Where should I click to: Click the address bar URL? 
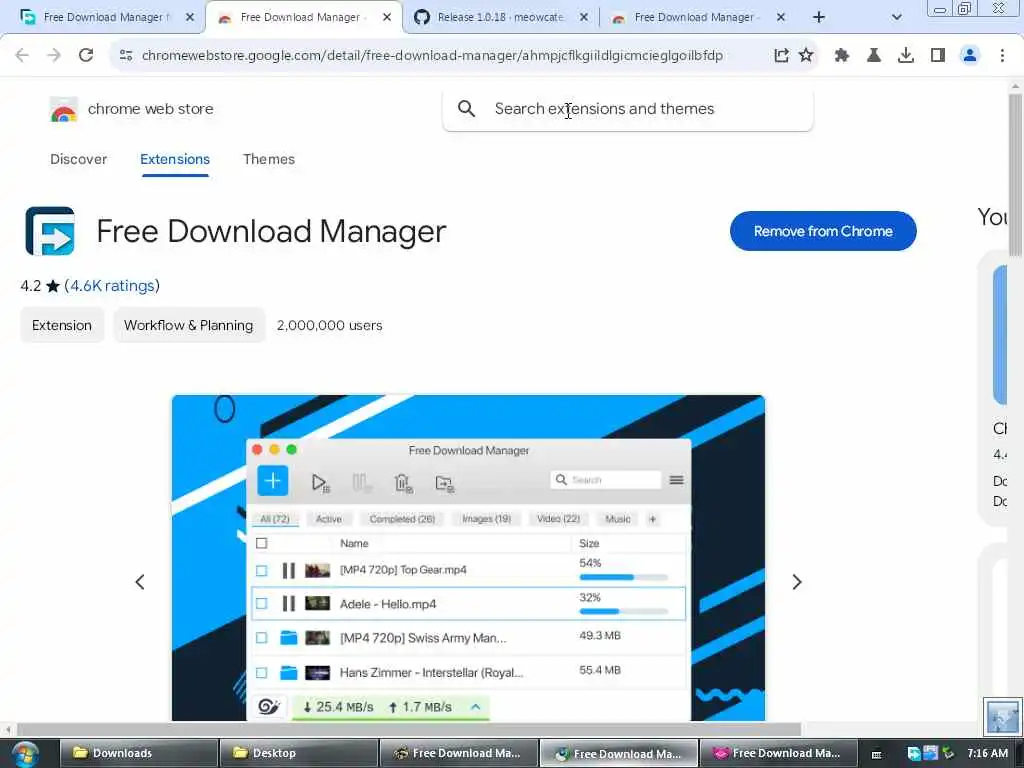point(432,56)
